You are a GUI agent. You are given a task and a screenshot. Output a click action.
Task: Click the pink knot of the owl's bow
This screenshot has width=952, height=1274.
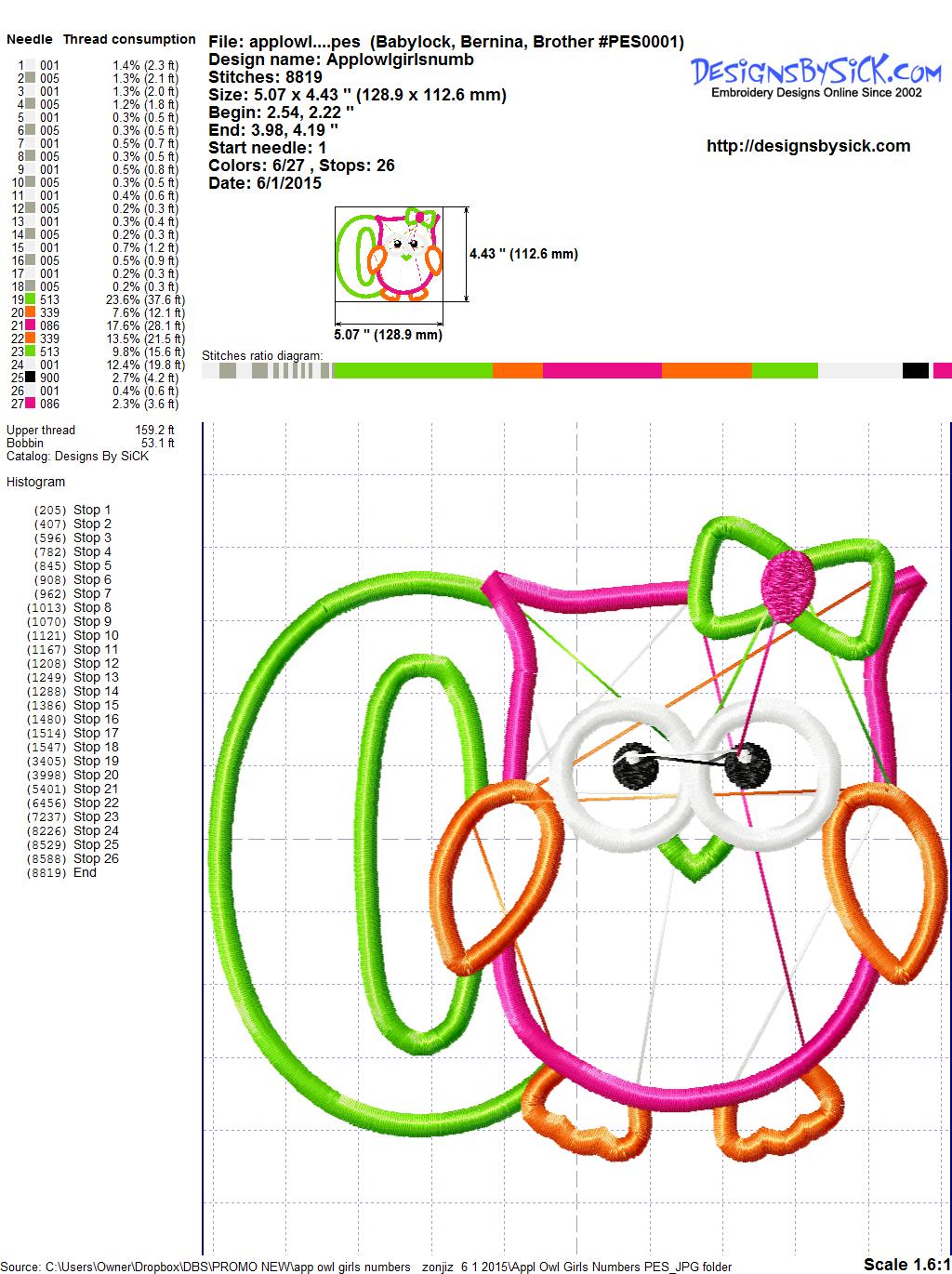786,582
